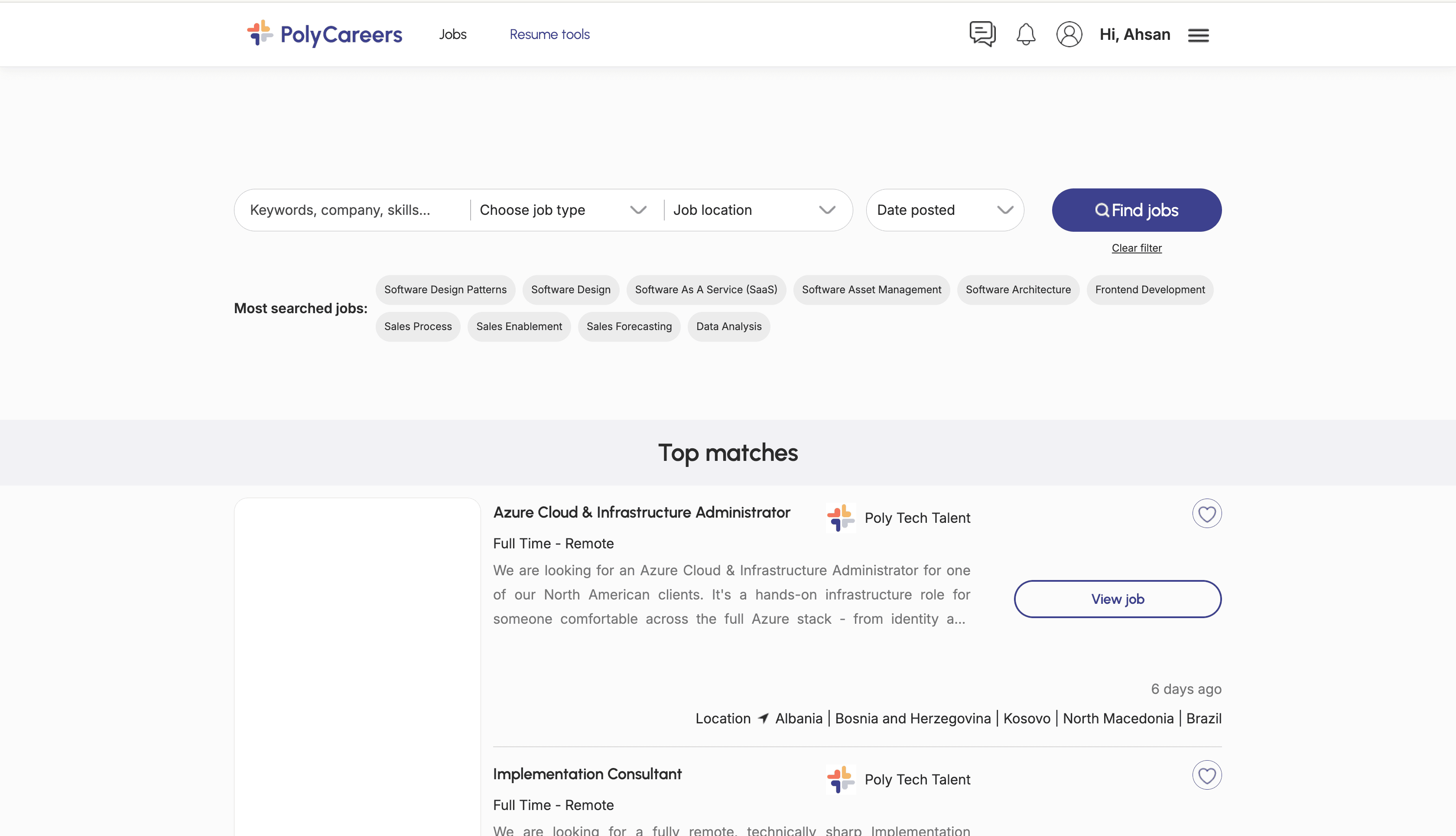Click 'Full Time - Remote' under Implementation Consultant

click(x=553, y=805)
